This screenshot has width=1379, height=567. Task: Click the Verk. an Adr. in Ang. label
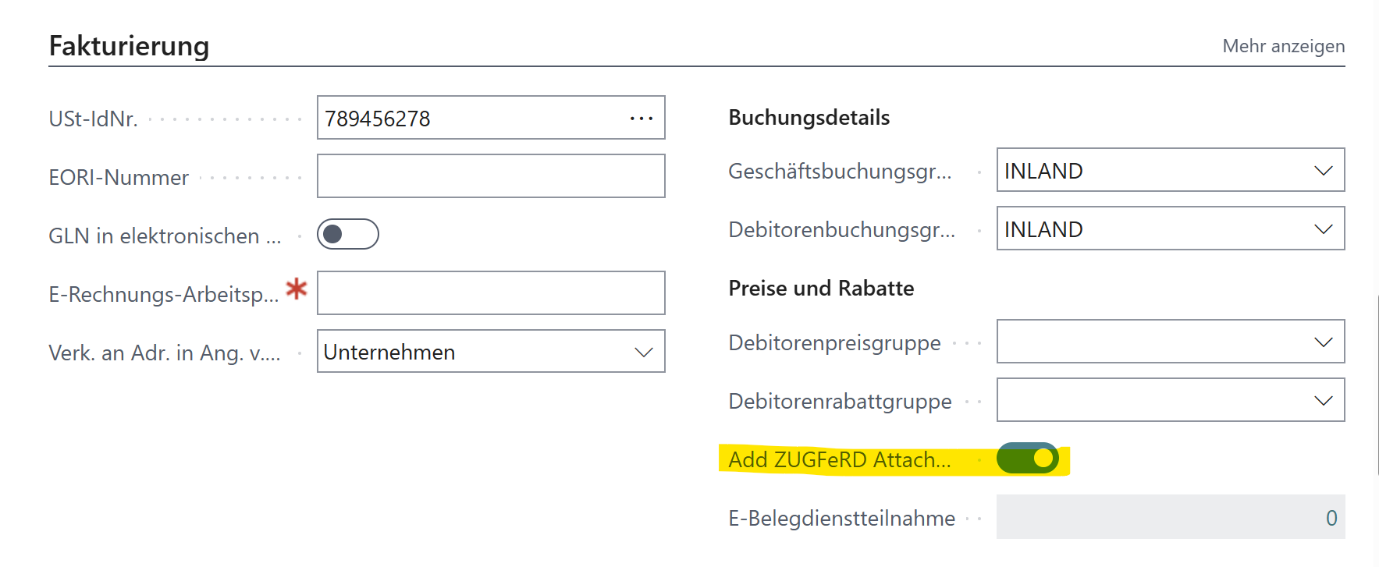(x=165, y=353)
